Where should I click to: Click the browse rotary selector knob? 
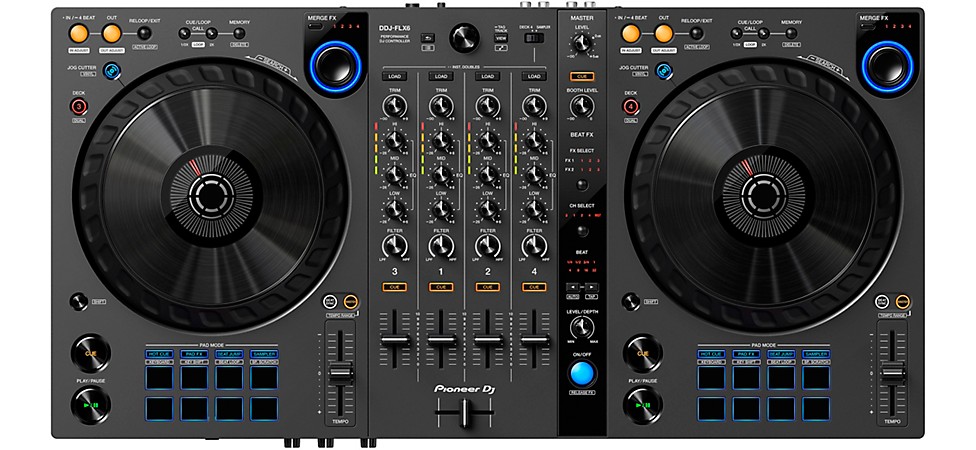464,38
